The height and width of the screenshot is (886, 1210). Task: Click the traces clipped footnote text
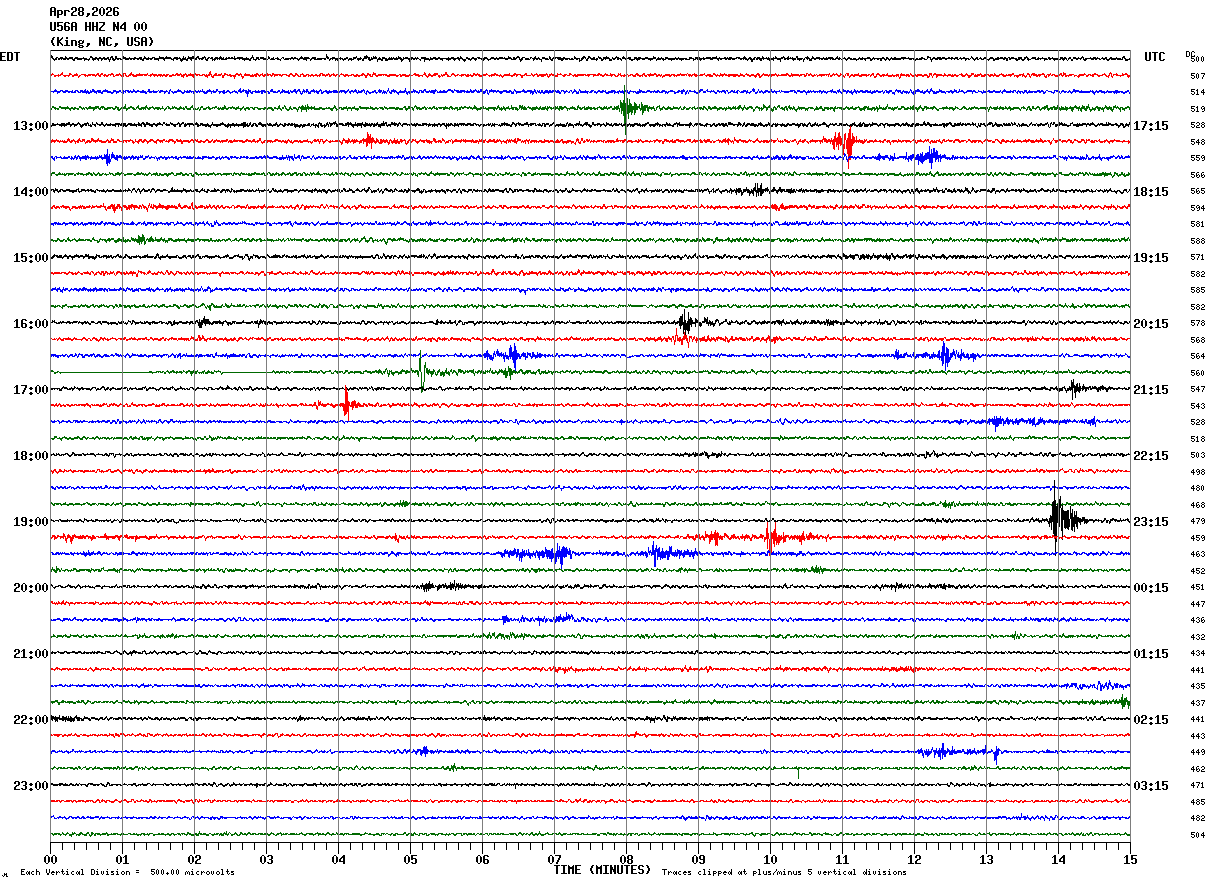[x=784, y=873]
